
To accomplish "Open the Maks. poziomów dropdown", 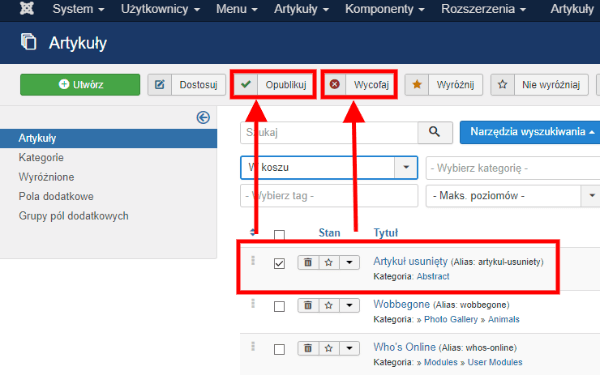I will [x=513, y=196].
